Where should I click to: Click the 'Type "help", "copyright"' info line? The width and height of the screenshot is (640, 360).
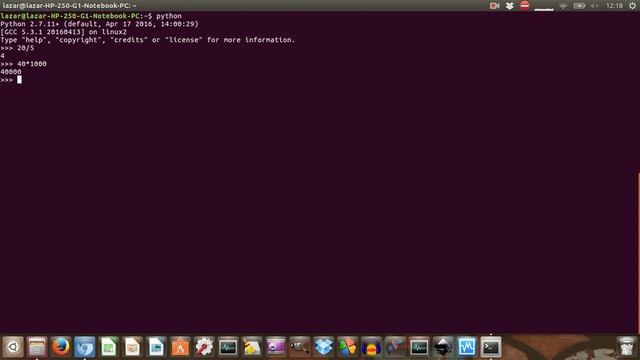(148, 40)
